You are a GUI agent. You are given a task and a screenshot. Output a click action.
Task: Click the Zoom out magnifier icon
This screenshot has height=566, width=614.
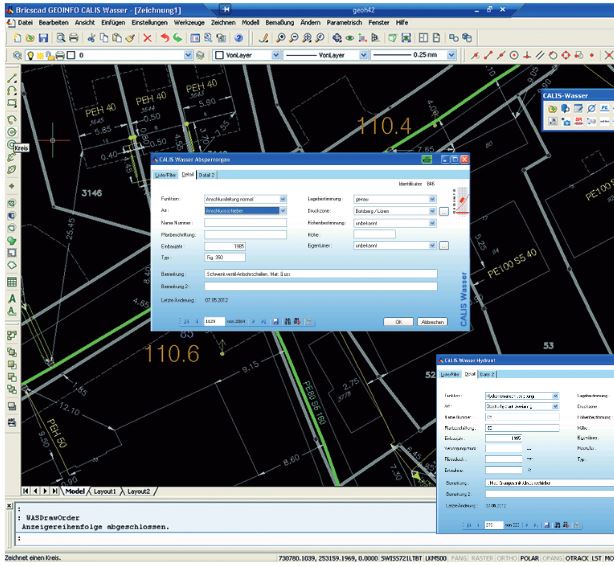tap(293, 38)
